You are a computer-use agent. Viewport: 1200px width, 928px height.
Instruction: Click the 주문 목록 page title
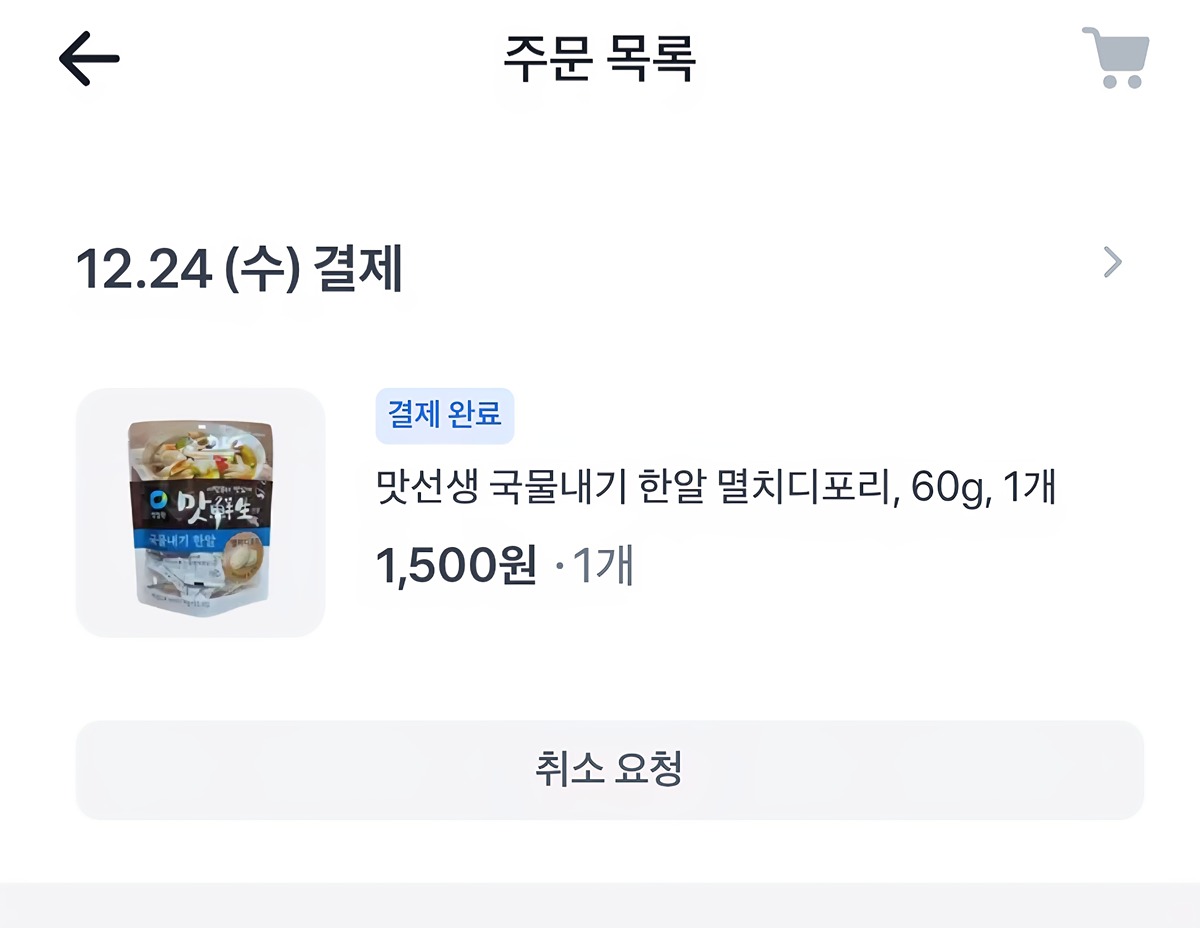pyautogui.click(x=599, y=58)
